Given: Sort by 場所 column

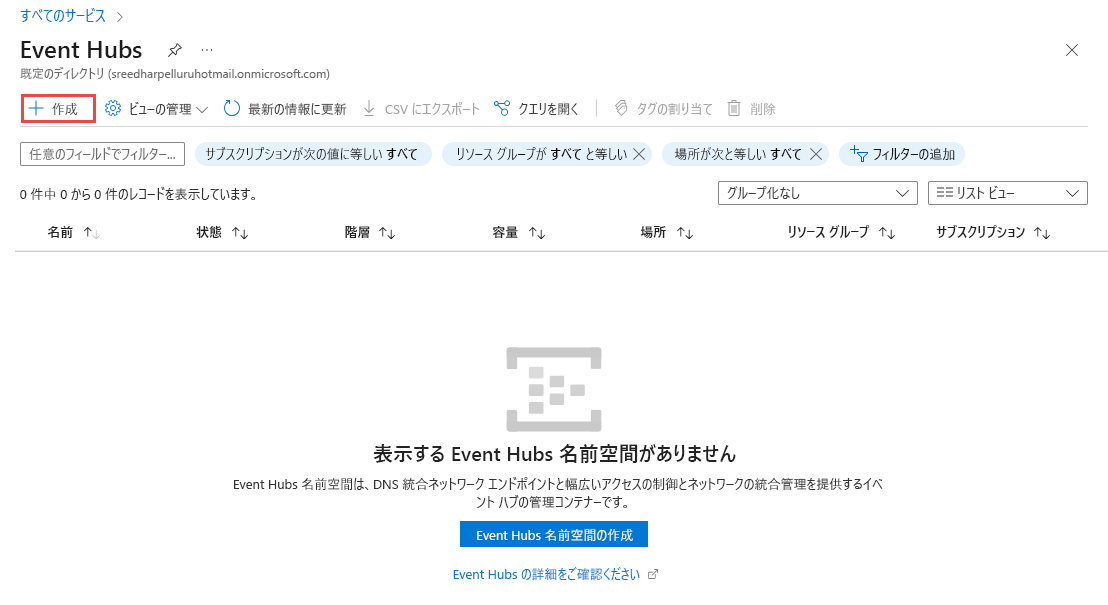Looking at the screenshot, I should pyautogui.click(x=666, y=232).
